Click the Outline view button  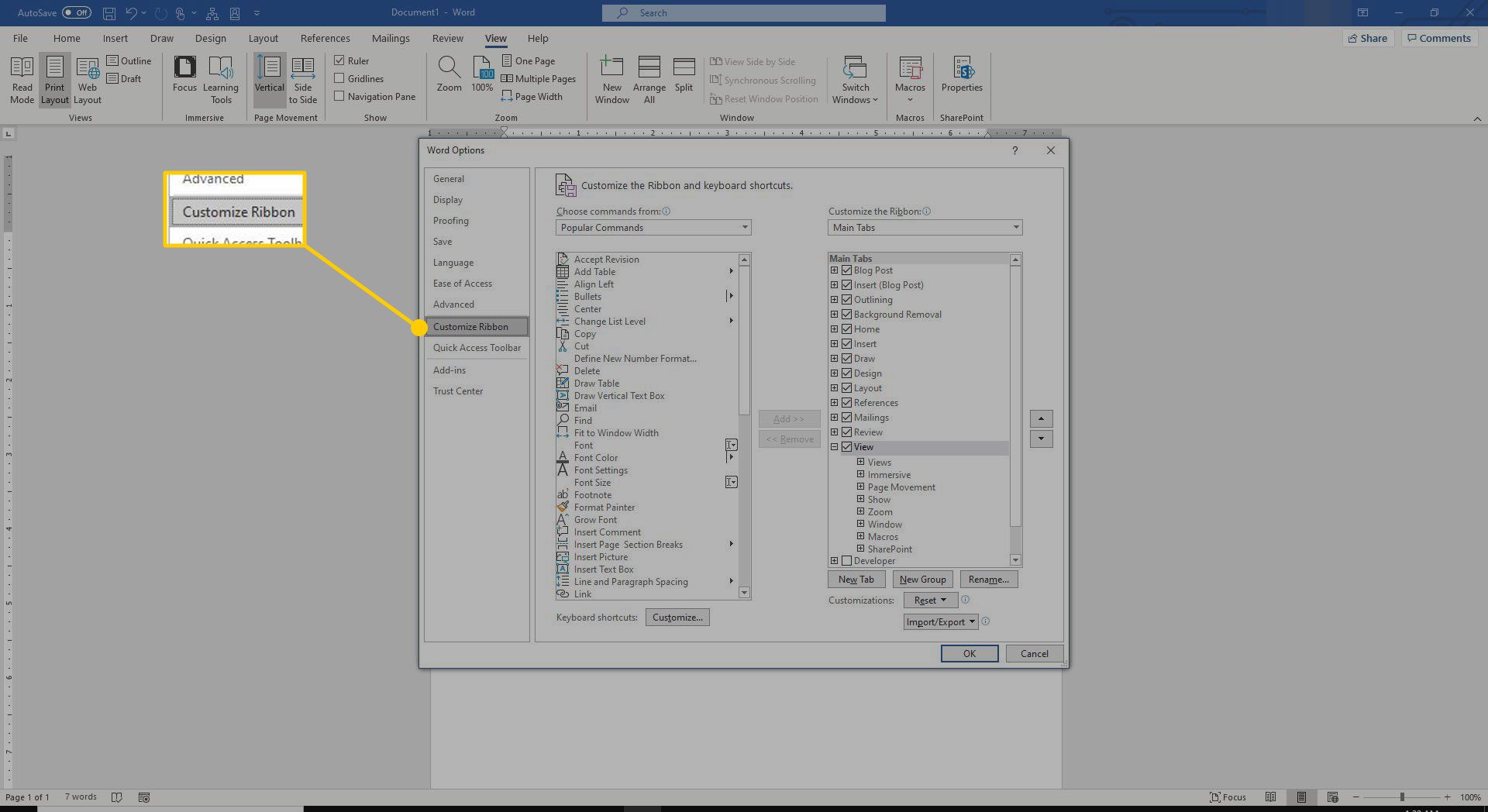click(129, 60)
